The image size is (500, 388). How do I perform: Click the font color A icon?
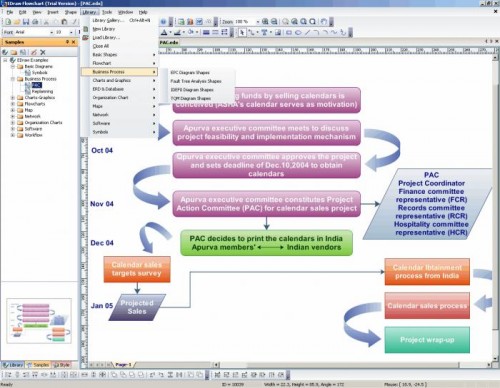(x=164, y=32)
